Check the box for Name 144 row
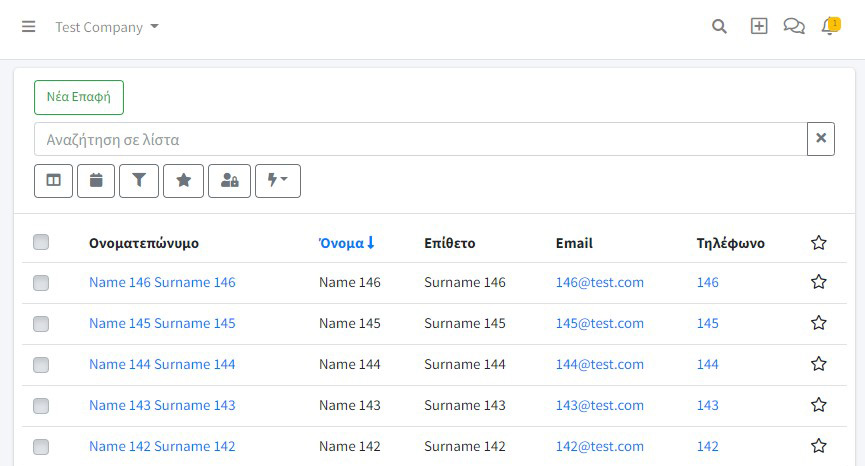This screenshot has height=466, width=865. tap(41, 365)
